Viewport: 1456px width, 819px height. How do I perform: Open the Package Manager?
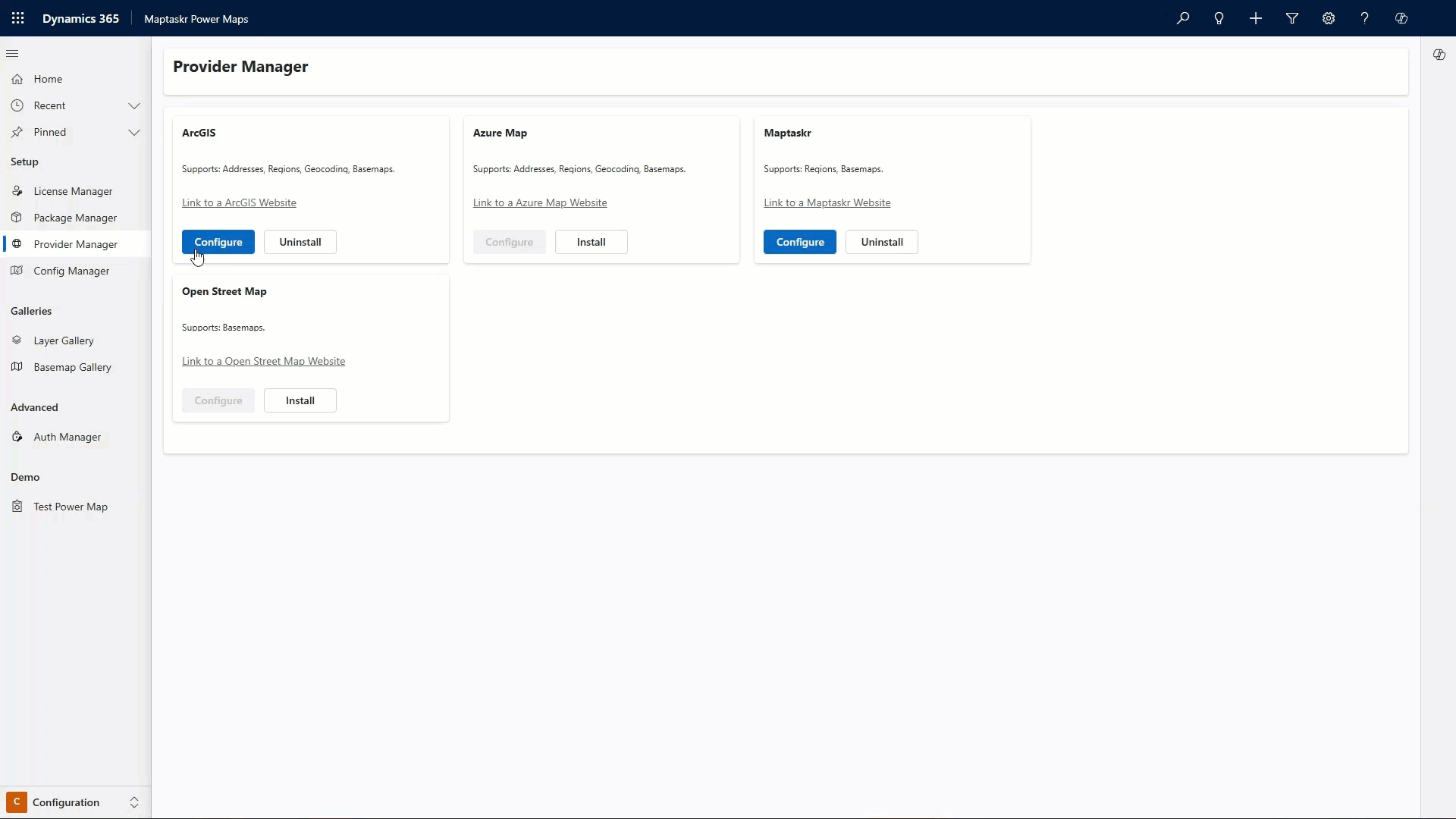pyautogui.click(x=74, y=217)
